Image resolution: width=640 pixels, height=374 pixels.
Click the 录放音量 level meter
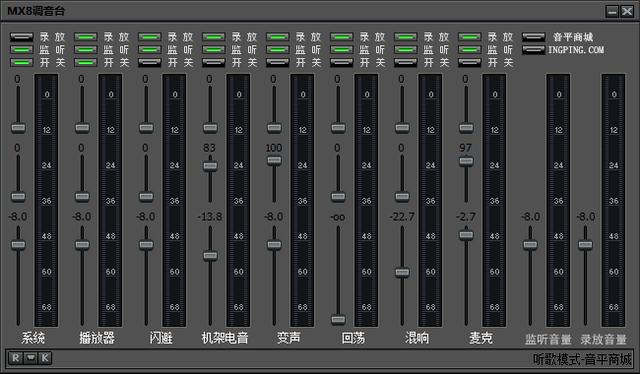613,200
